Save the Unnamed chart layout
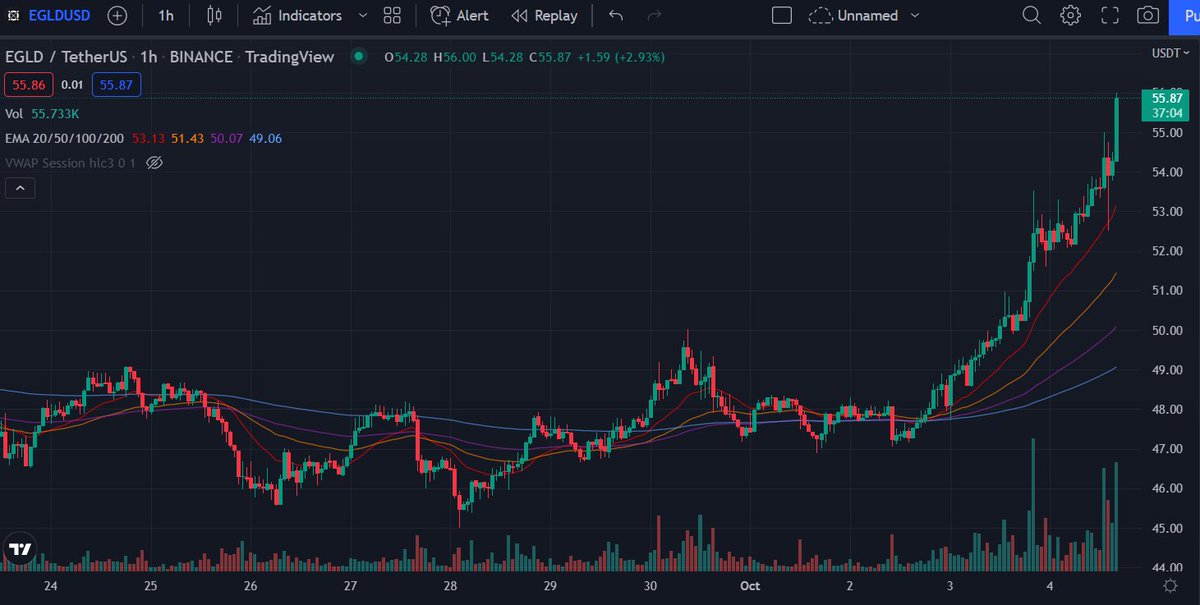The width and height of the screenshot is (1200, 605). click(x=852, y=16)
